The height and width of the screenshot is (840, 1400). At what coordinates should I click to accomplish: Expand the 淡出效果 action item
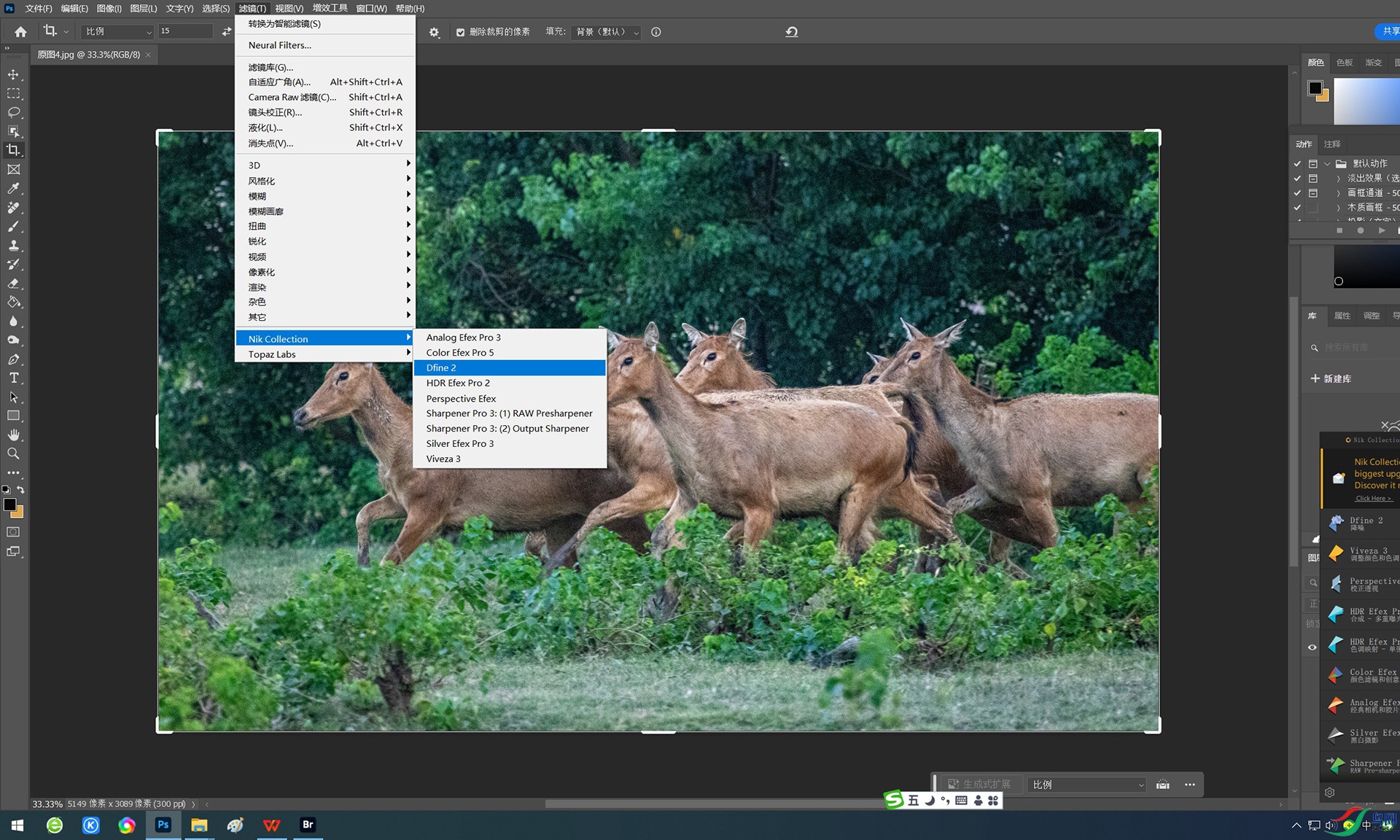point(1338,178)
